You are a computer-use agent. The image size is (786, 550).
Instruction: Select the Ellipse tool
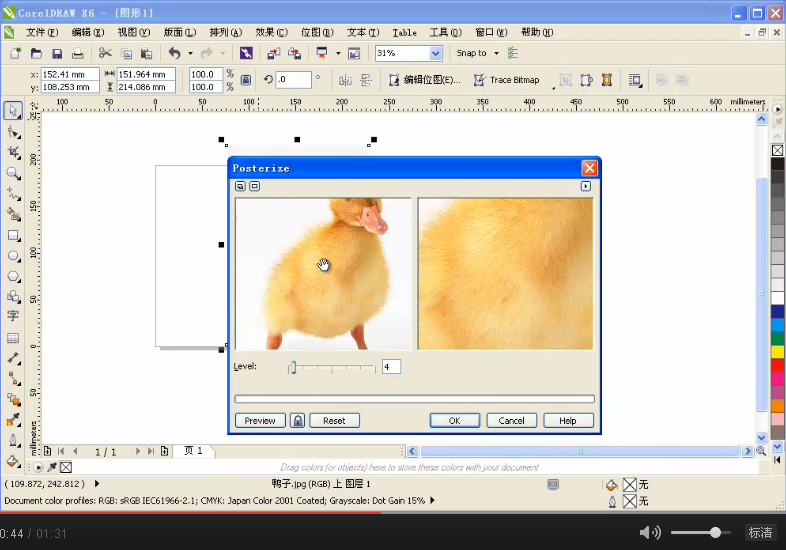pos(13,256)
